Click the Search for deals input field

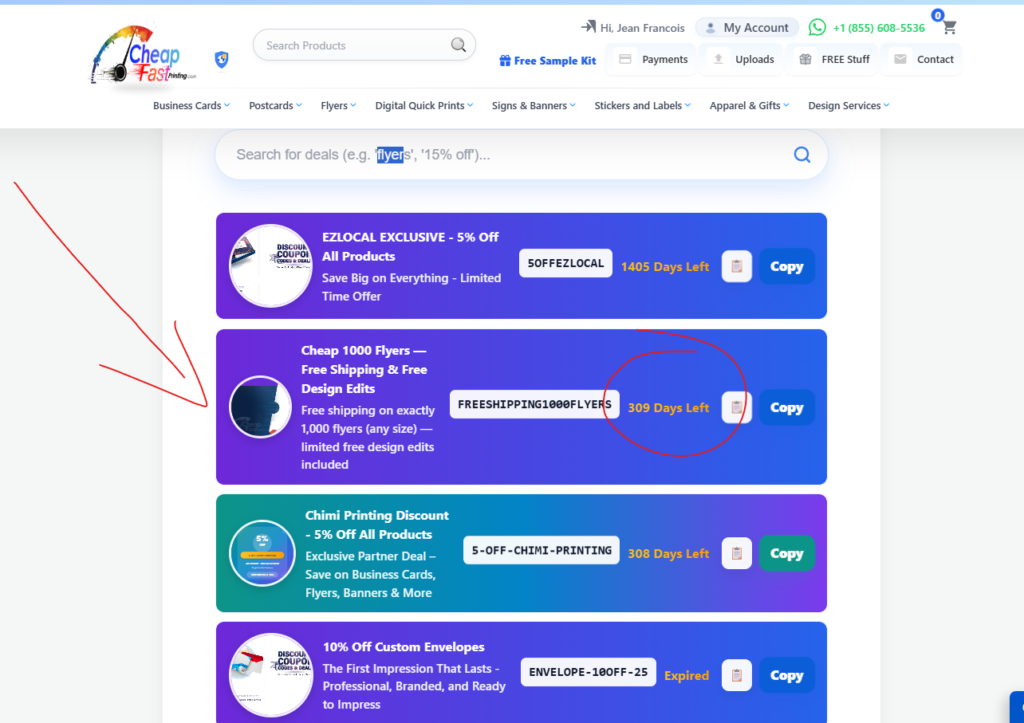[500, 154]
